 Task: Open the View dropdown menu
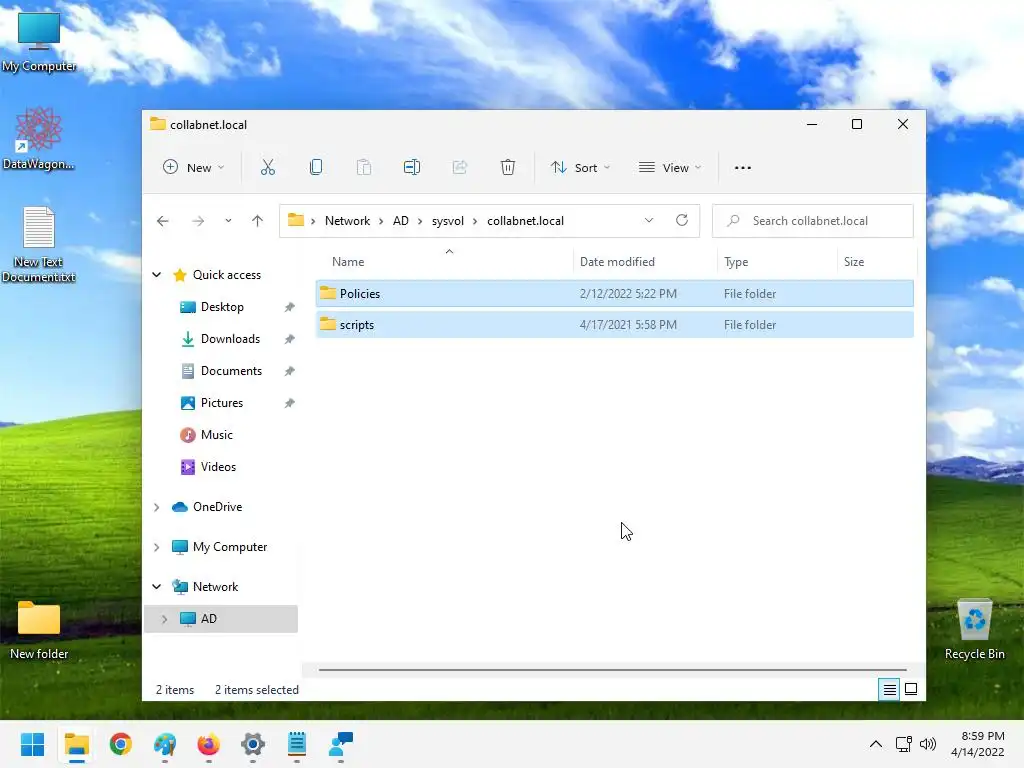[x=669, y=168]
